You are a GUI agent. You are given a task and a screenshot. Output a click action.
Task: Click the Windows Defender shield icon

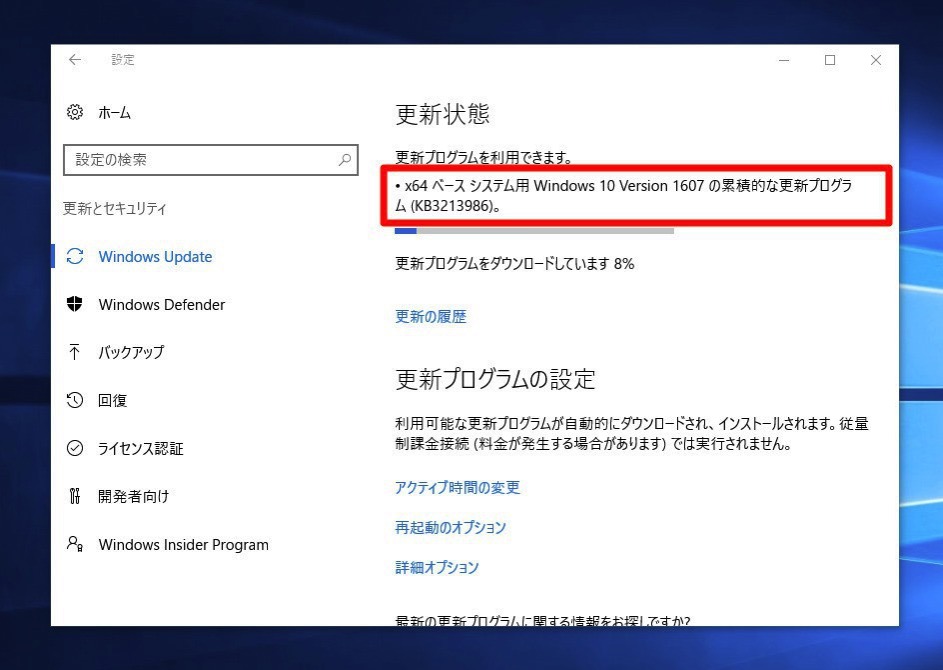[x=75, y=304]
